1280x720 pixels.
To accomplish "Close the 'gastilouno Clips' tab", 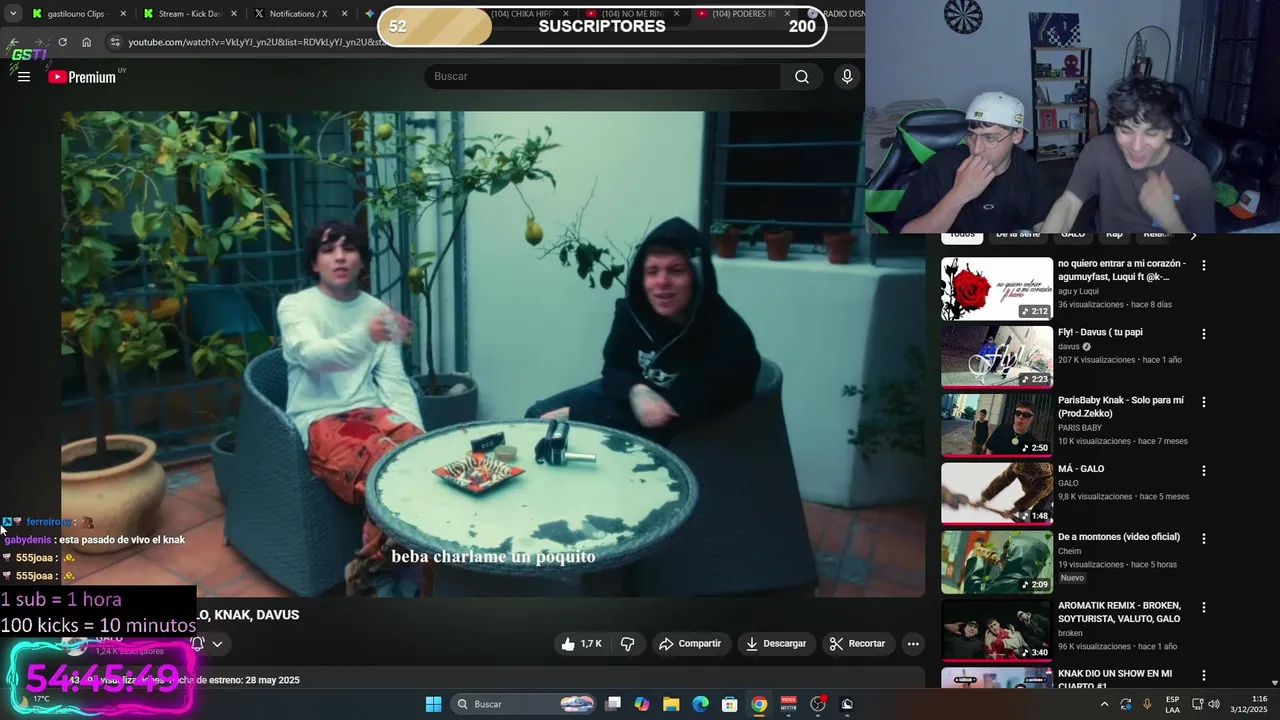I will (x=124, y=14).
